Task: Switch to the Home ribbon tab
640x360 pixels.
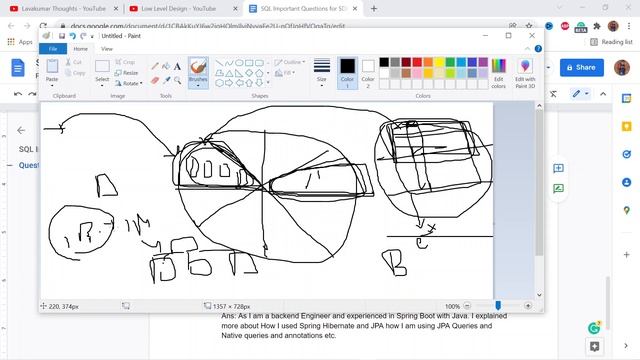Action: (x=80, y=49)
